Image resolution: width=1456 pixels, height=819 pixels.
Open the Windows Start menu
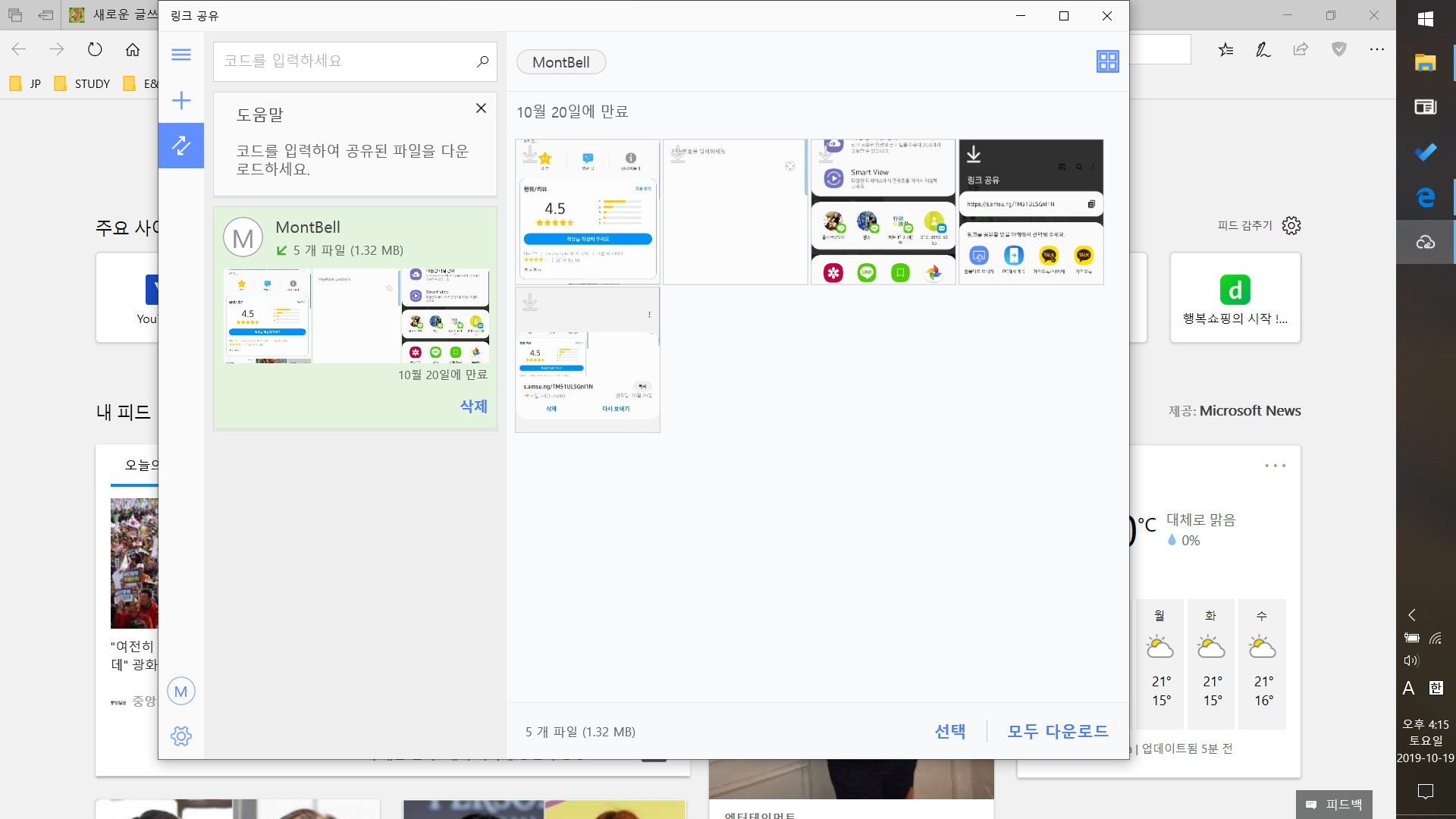tap(1425, 19)
